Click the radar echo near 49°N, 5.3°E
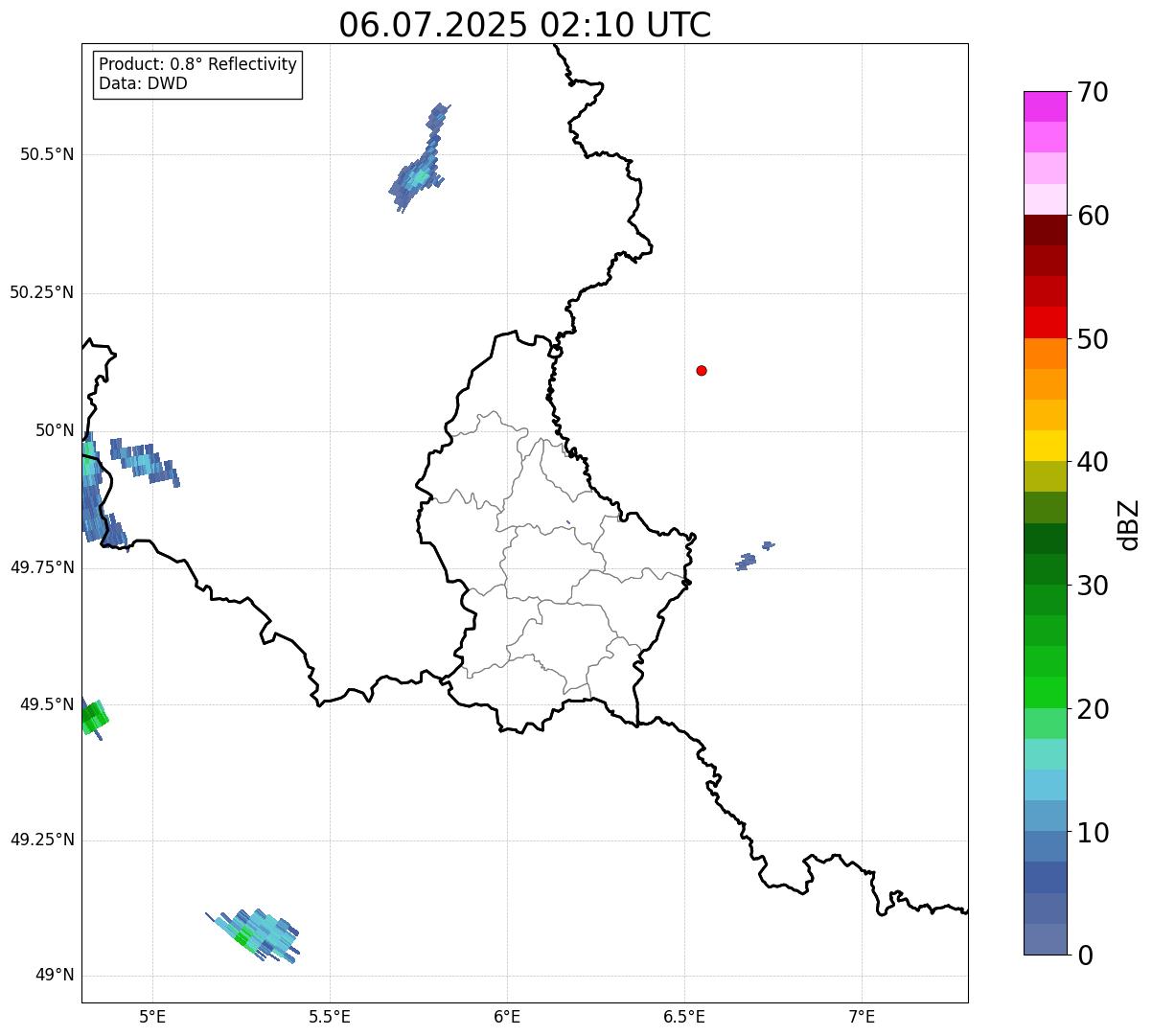1152x1036 pixels. (253, 935)
